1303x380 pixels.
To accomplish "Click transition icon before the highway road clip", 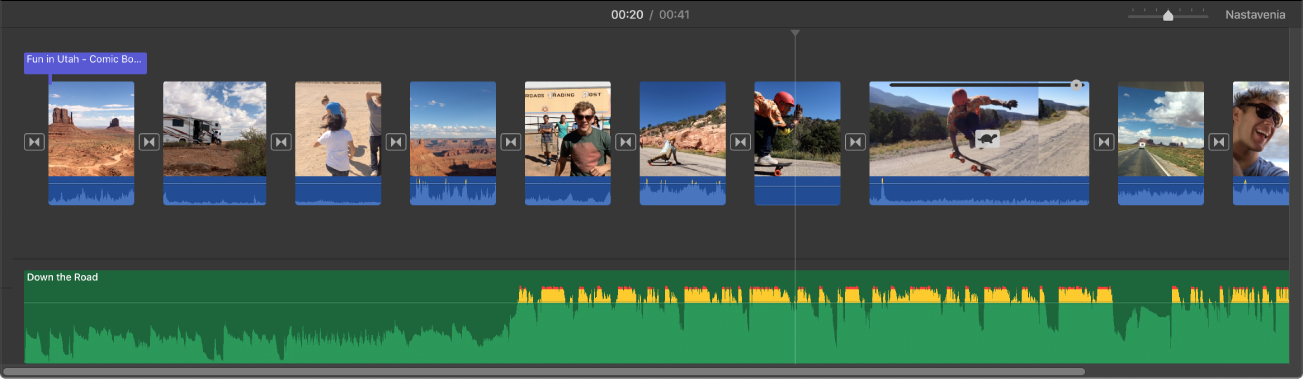I will point(1104,142).
